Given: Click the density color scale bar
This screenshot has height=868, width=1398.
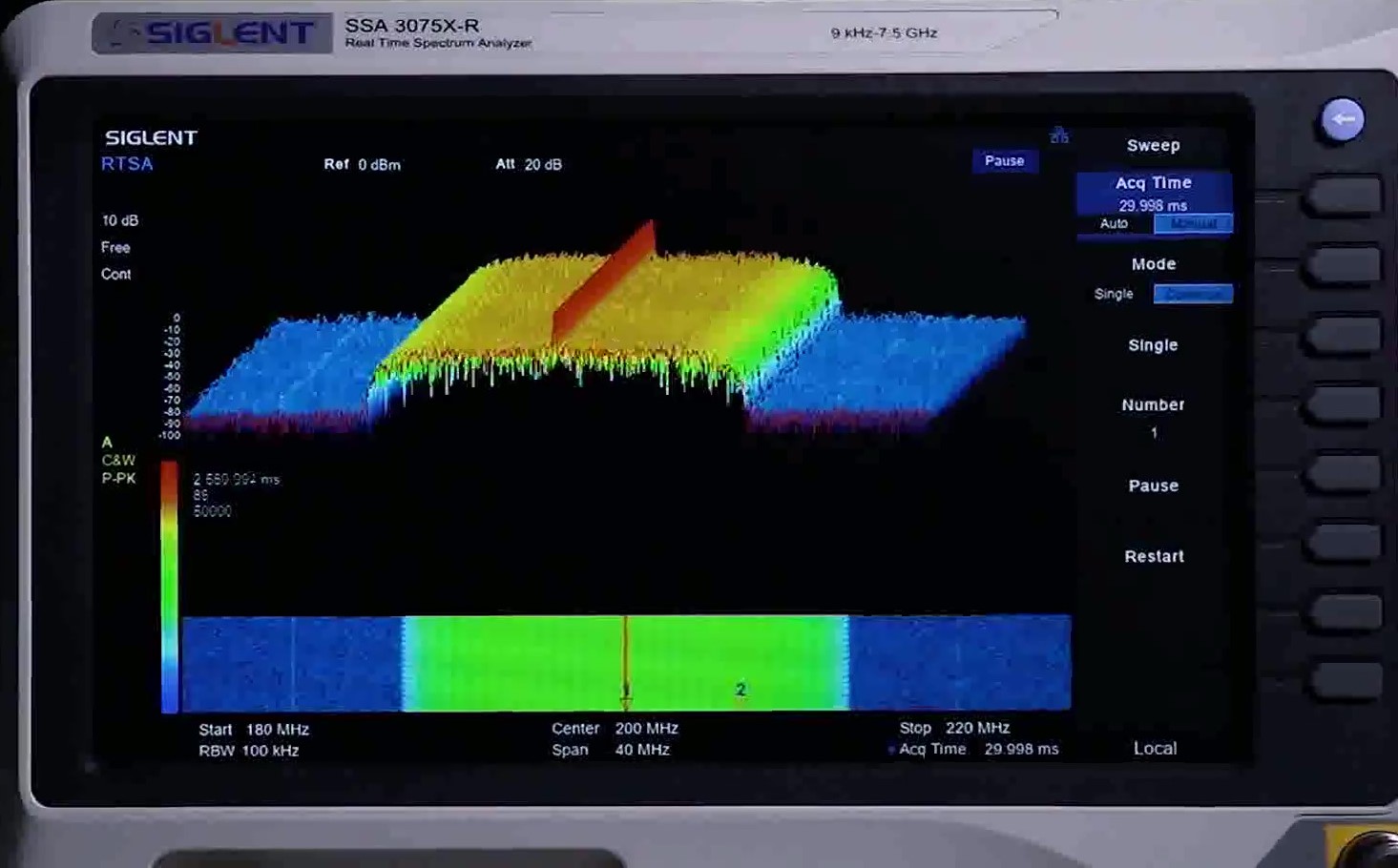Looking at the screenshot, I should (169, 586).
